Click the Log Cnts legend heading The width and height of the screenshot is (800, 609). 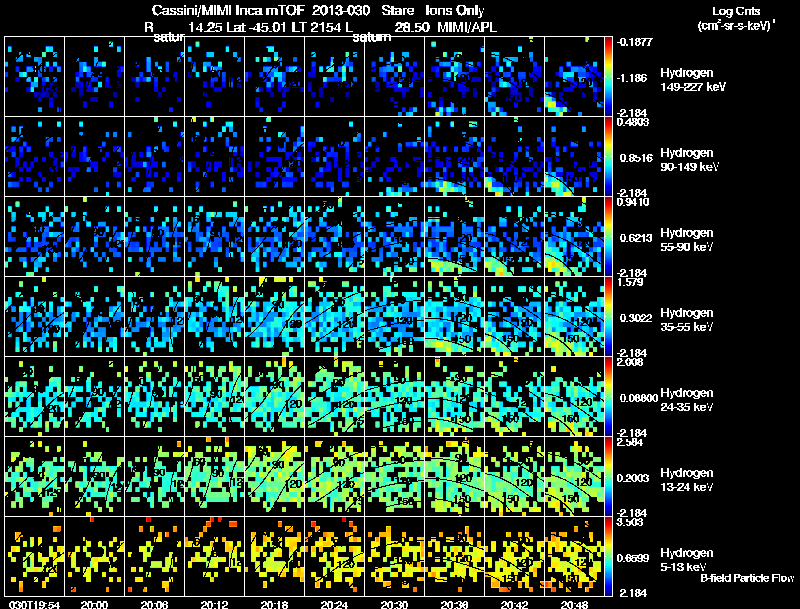736,11
